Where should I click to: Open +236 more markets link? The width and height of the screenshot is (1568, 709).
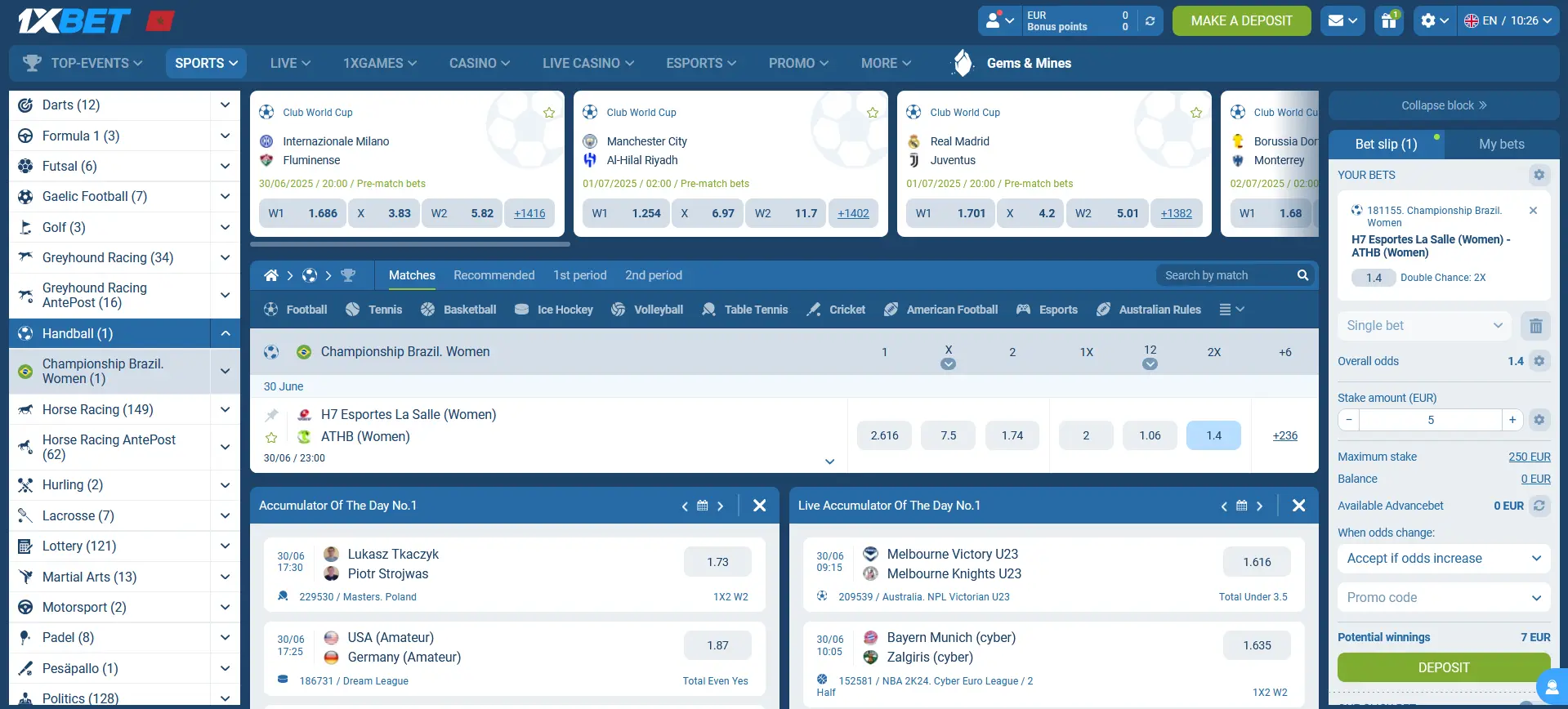click(1284, 435)
